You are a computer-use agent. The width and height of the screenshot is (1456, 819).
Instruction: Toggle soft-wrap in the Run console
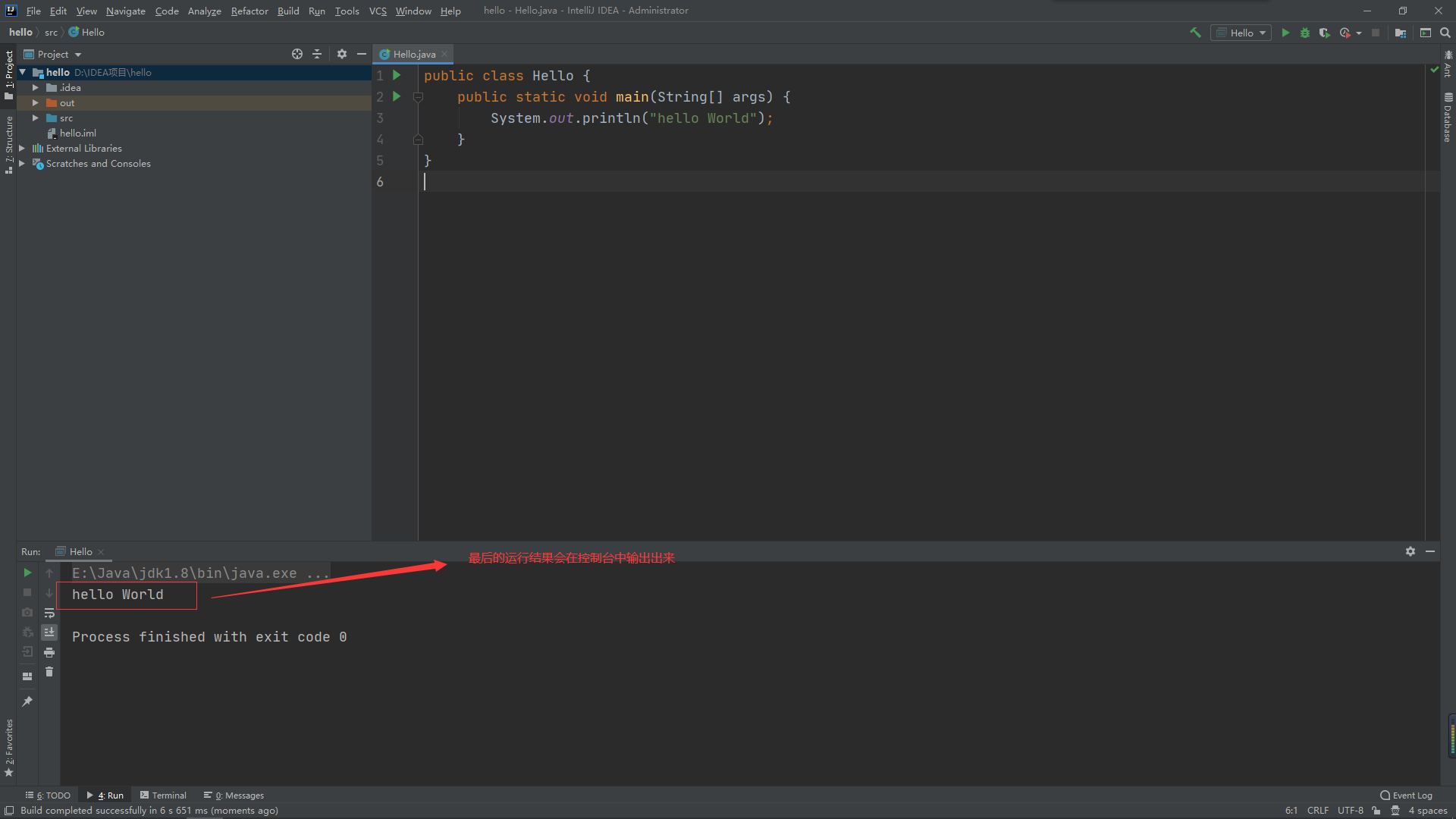[x=49, y=613]
